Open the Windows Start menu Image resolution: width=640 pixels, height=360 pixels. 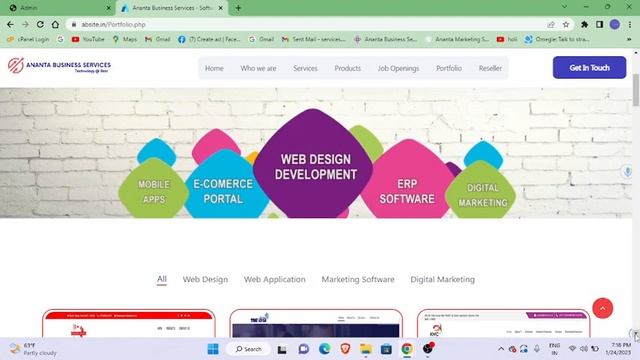[213, 349]
